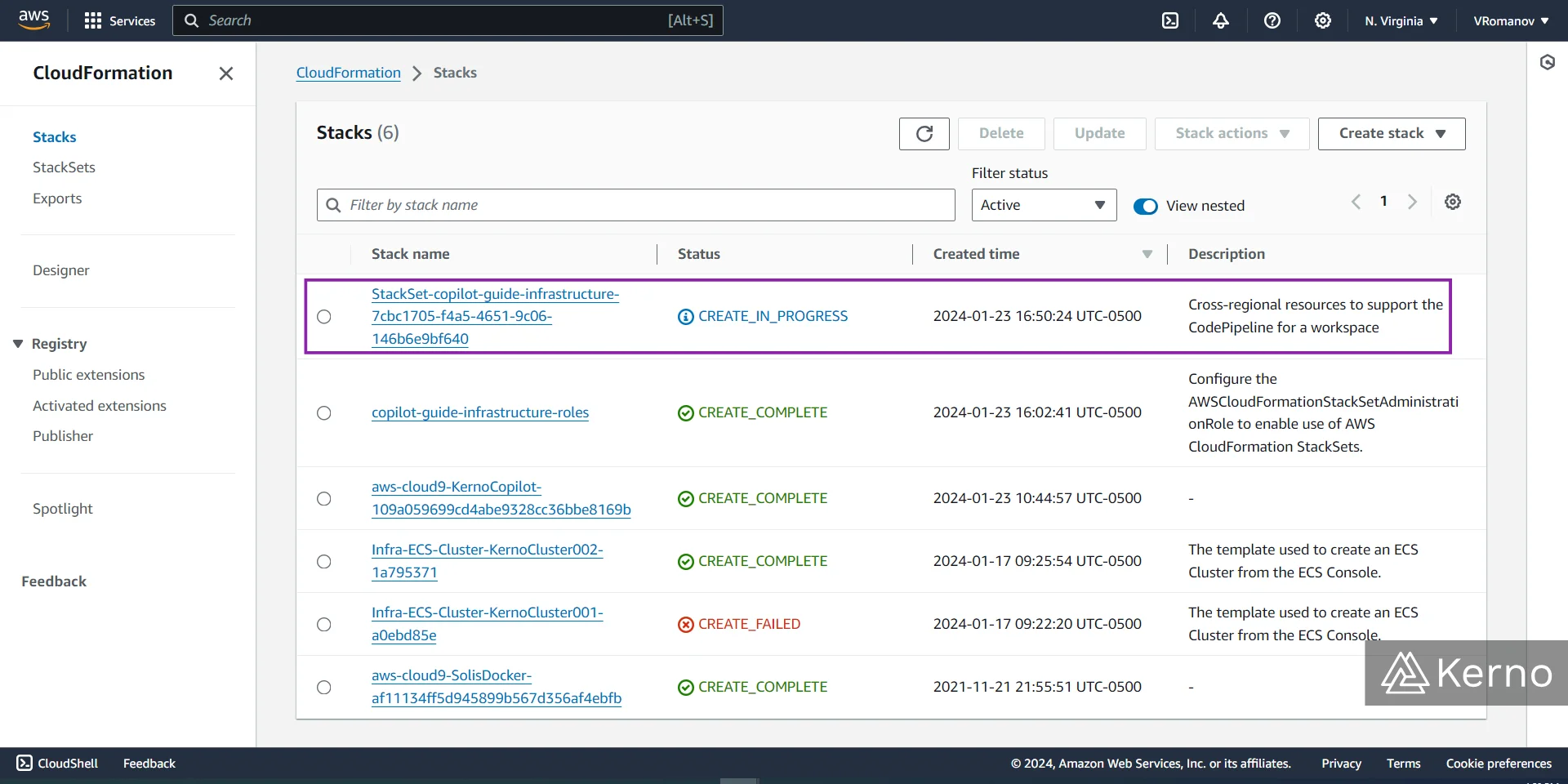
Task: Open the Filter status Active dropdown
Action: pos(1044,205)
